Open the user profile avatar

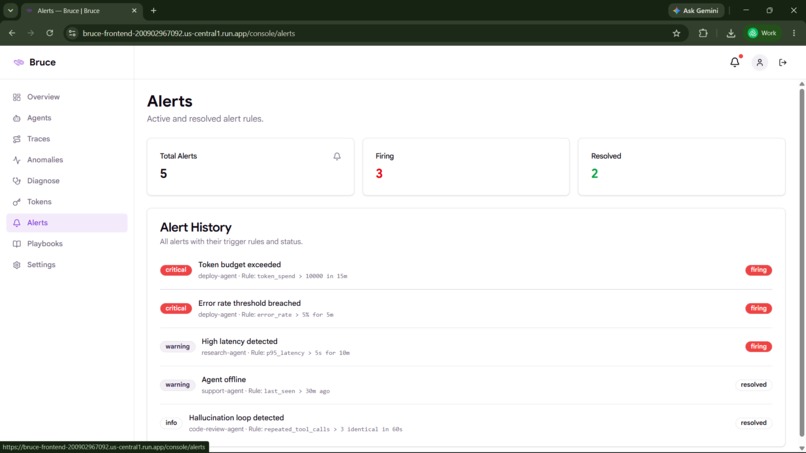759,62
